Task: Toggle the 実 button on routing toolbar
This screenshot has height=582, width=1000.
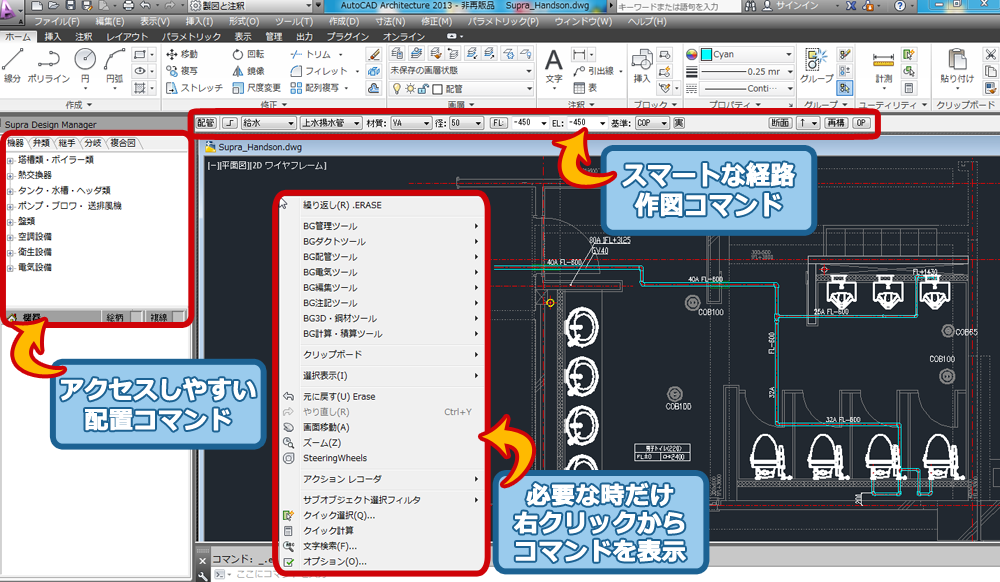Action: click(x=679, y=122)
